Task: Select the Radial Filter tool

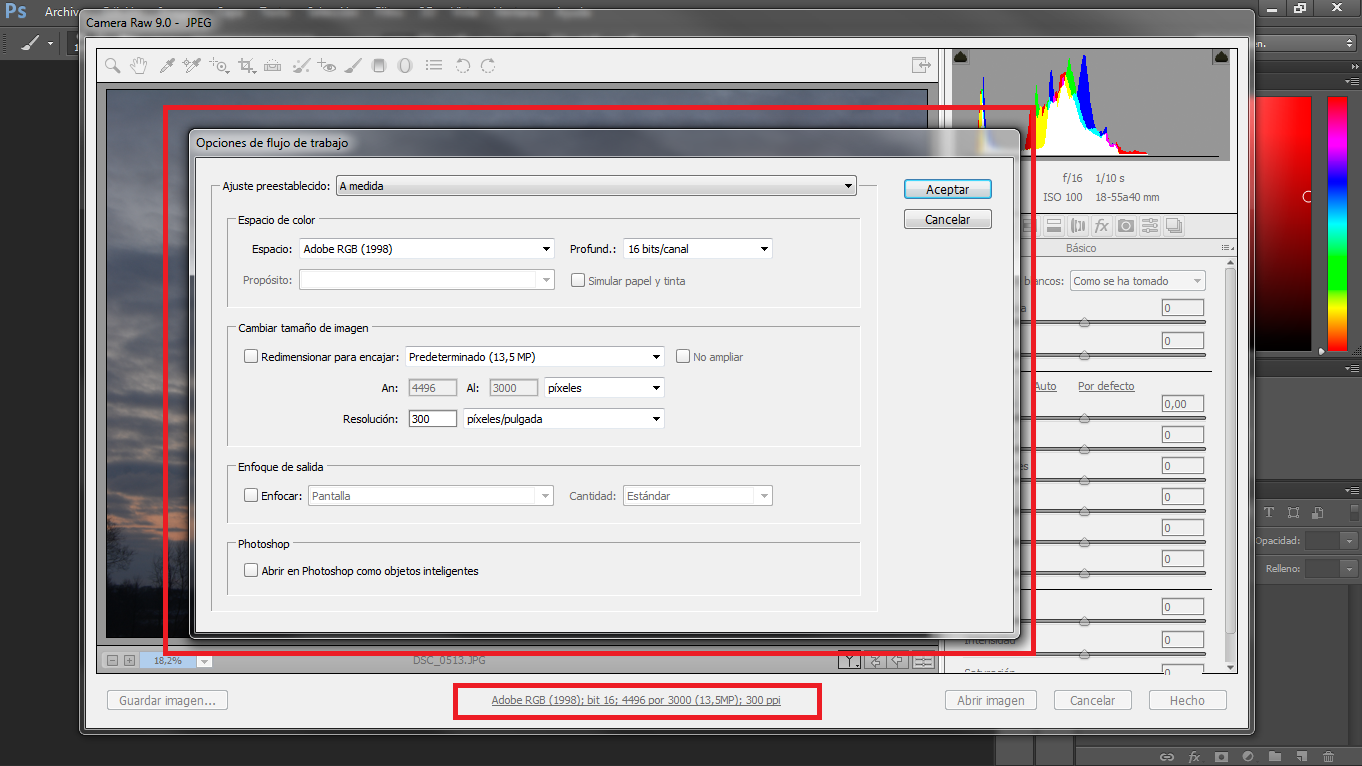Action: (x=405, y=66)
